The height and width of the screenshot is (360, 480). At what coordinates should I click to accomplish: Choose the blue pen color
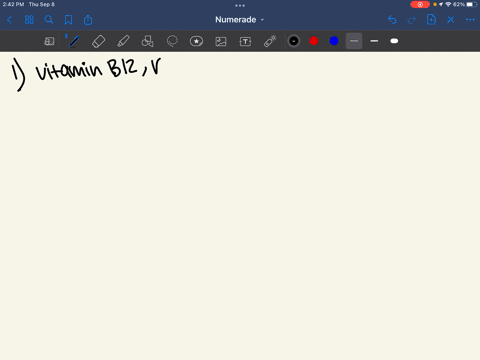coord(334,41)
